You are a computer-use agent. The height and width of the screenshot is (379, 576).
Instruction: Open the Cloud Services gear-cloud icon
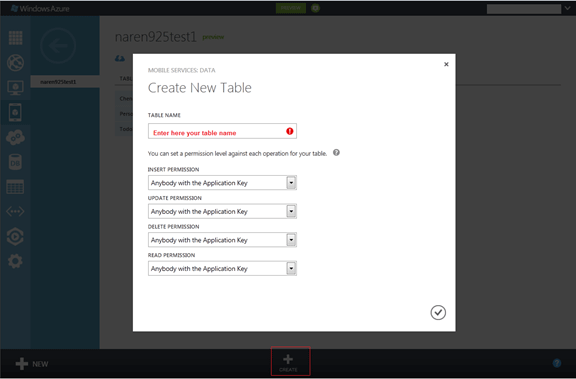15,137
